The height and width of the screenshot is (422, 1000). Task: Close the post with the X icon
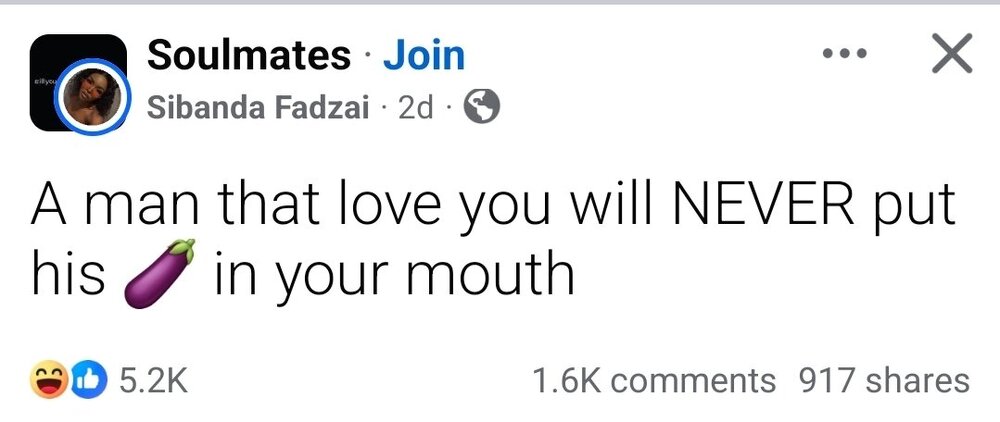(951, 56)
